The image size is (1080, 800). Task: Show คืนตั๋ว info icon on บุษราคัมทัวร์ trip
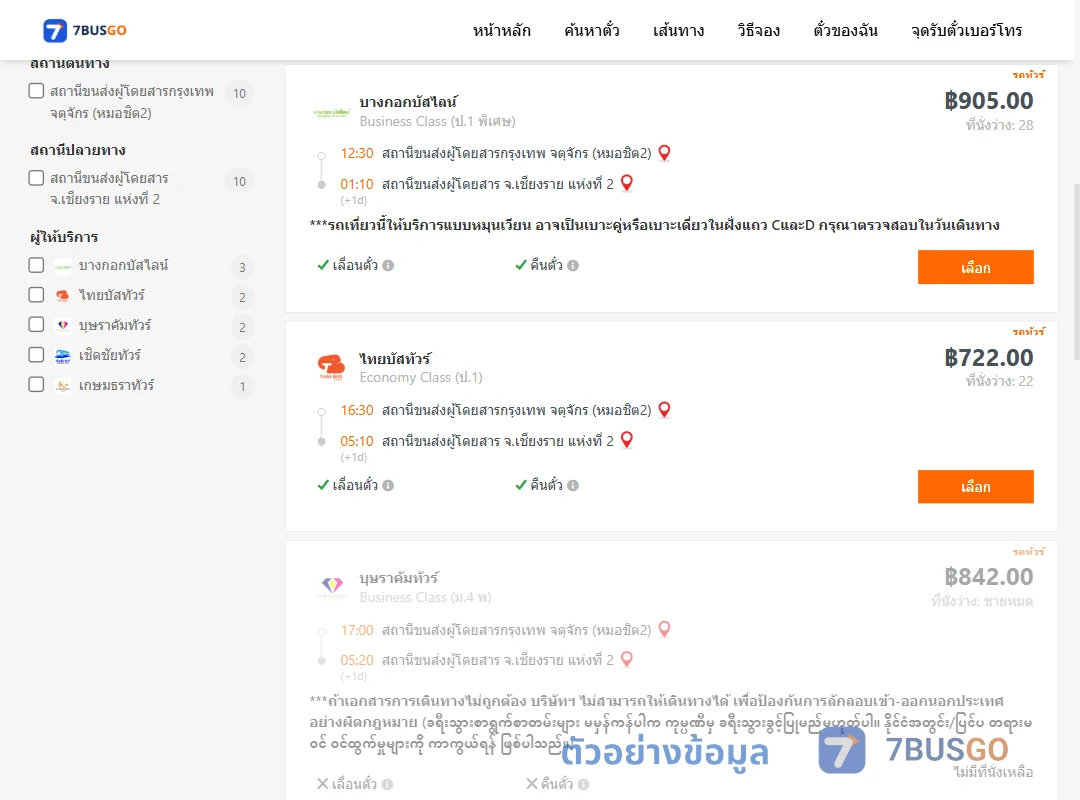click(x=583, y=784)
